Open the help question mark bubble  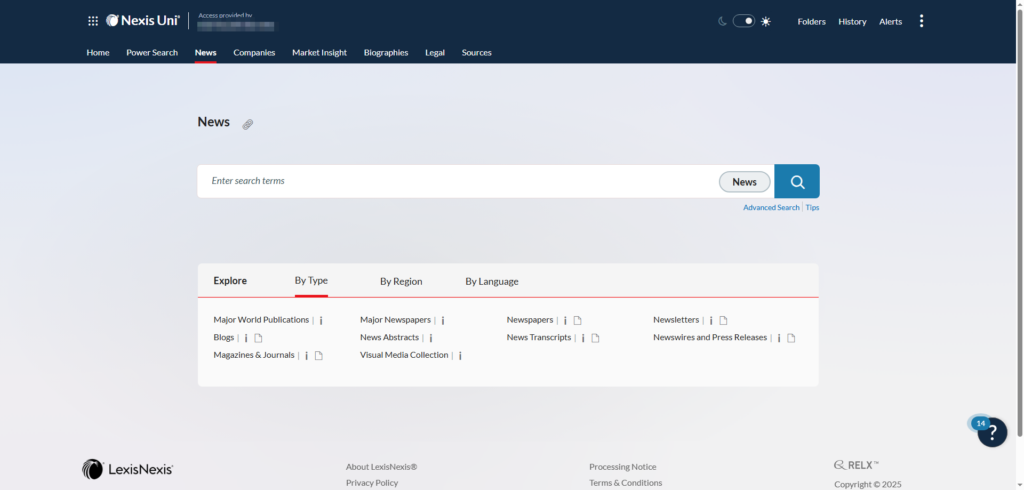tap(991, 432)
